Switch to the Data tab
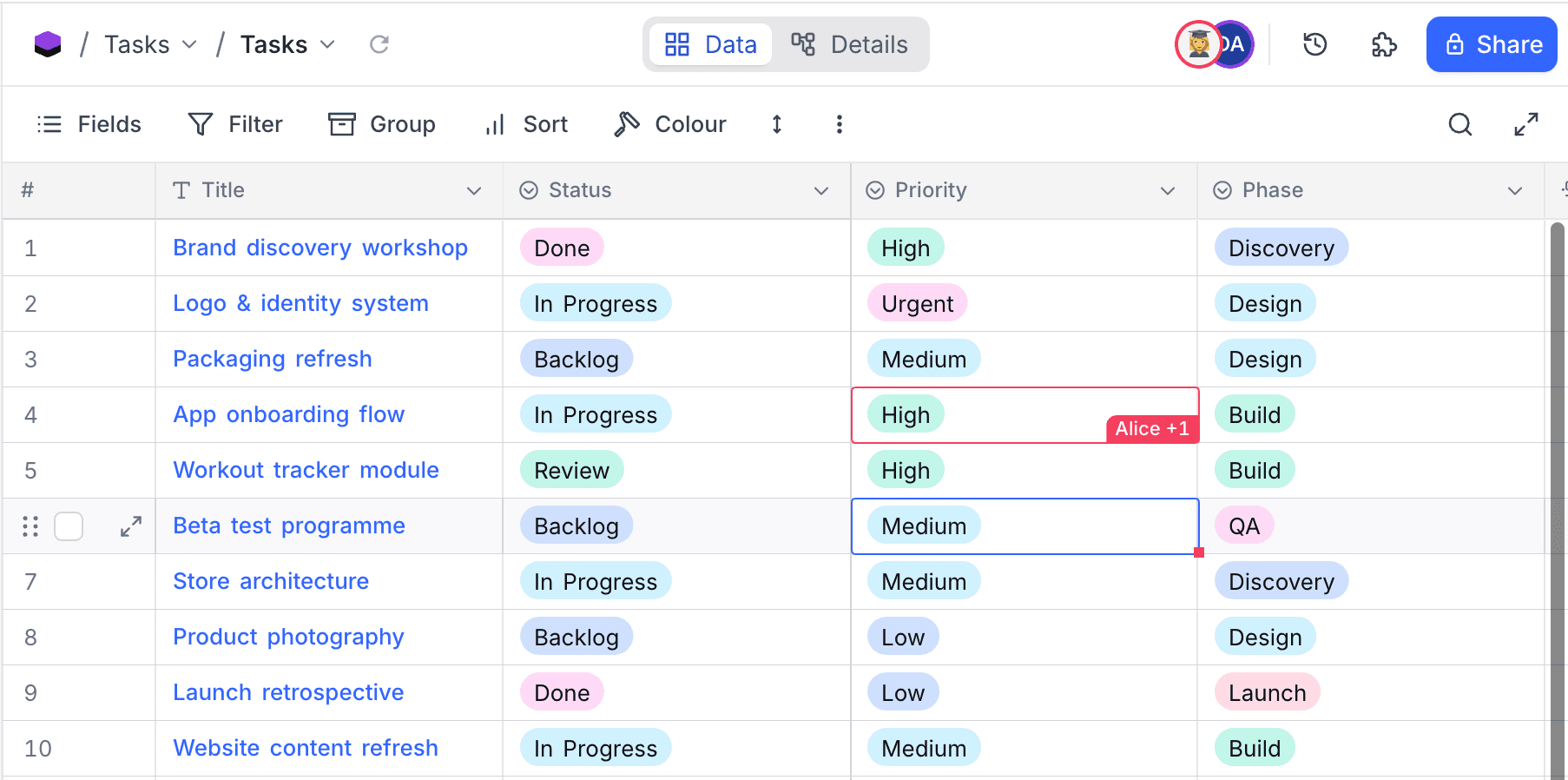Screen dimensions: 1568x780 coord(710,44)
